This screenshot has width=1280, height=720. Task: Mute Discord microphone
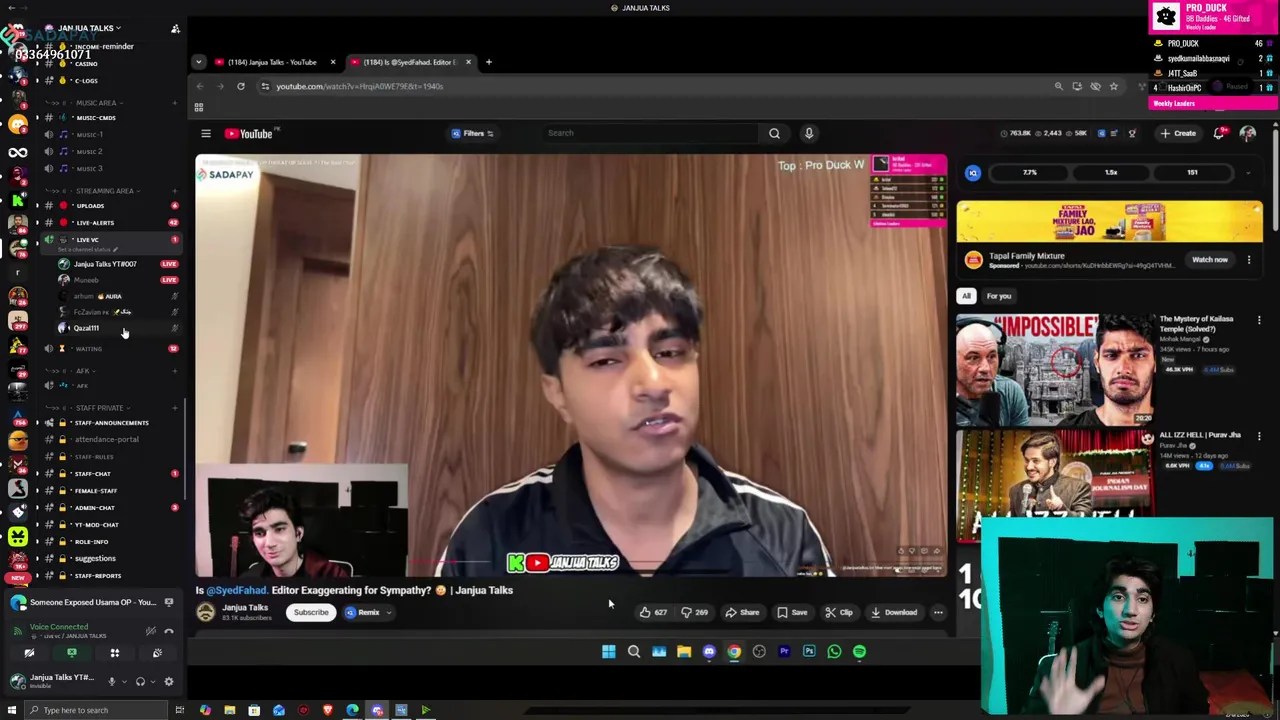[x=112, y=681]
